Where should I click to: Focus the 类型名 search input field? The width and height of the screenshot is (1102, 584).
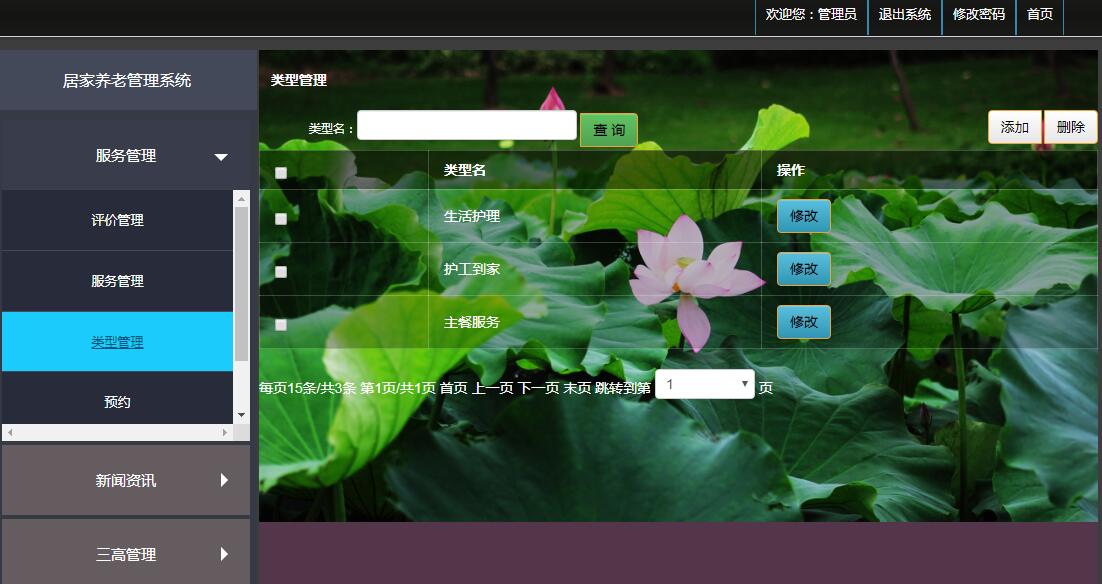point(467,125)
